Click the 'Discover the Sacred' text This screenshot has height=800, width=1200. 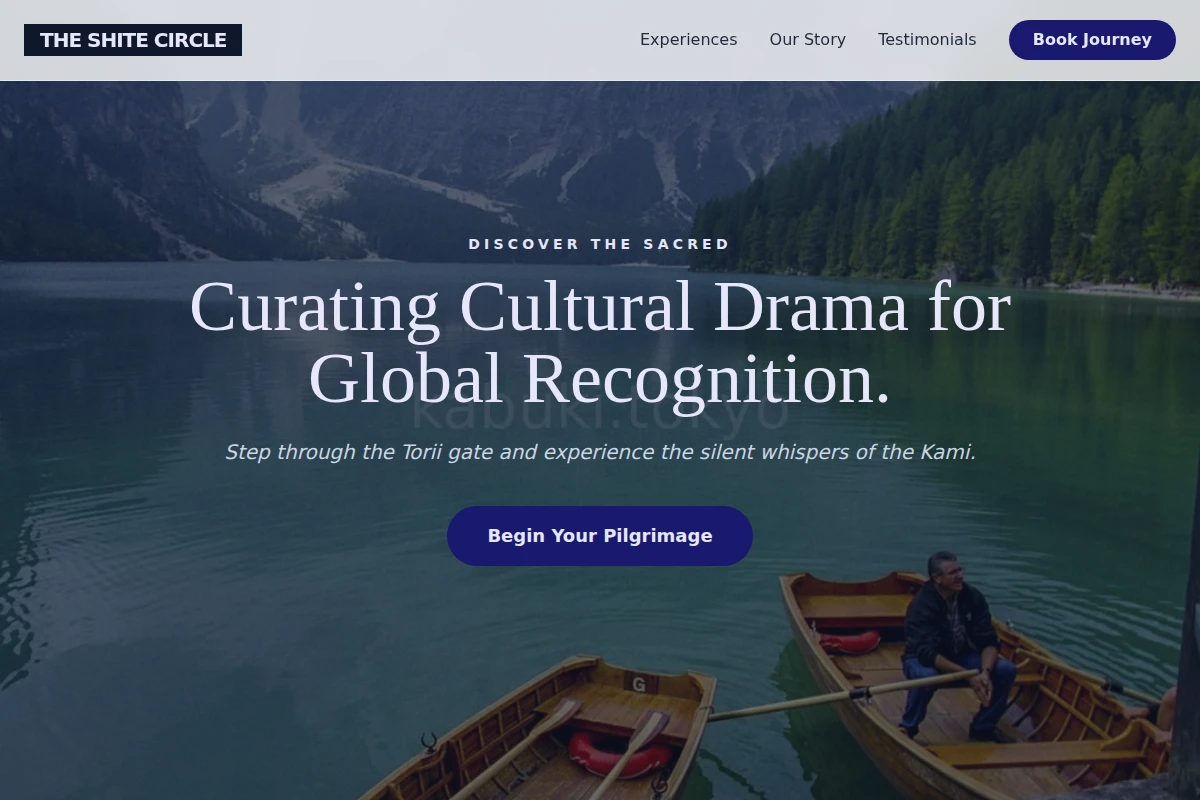click(x=600, y=244)
